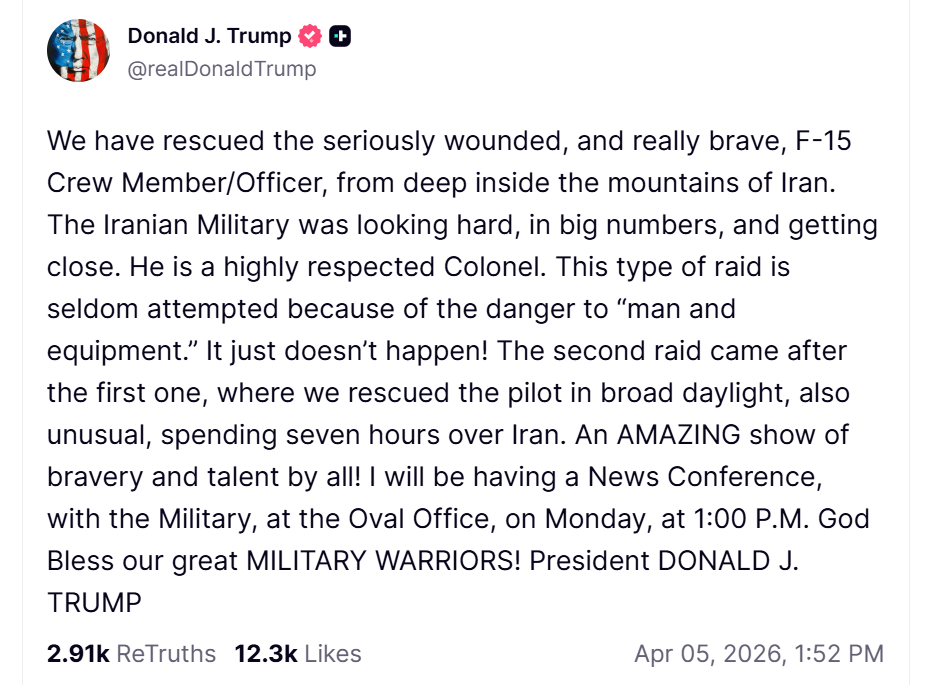The width and height of the screenshot is (931, 685).
Task: Click the flag-painted profile avatar
Action: click(78, 51)
